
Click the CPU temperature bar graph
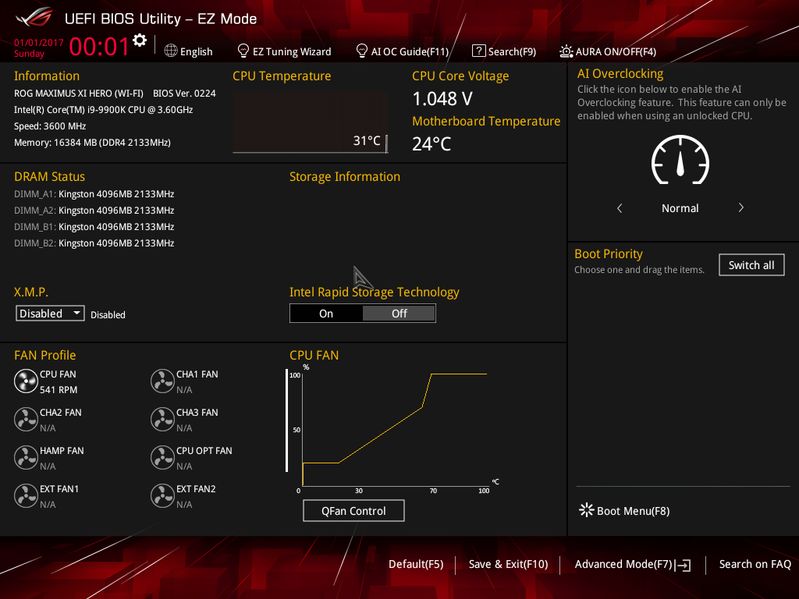tap(310, 122)
